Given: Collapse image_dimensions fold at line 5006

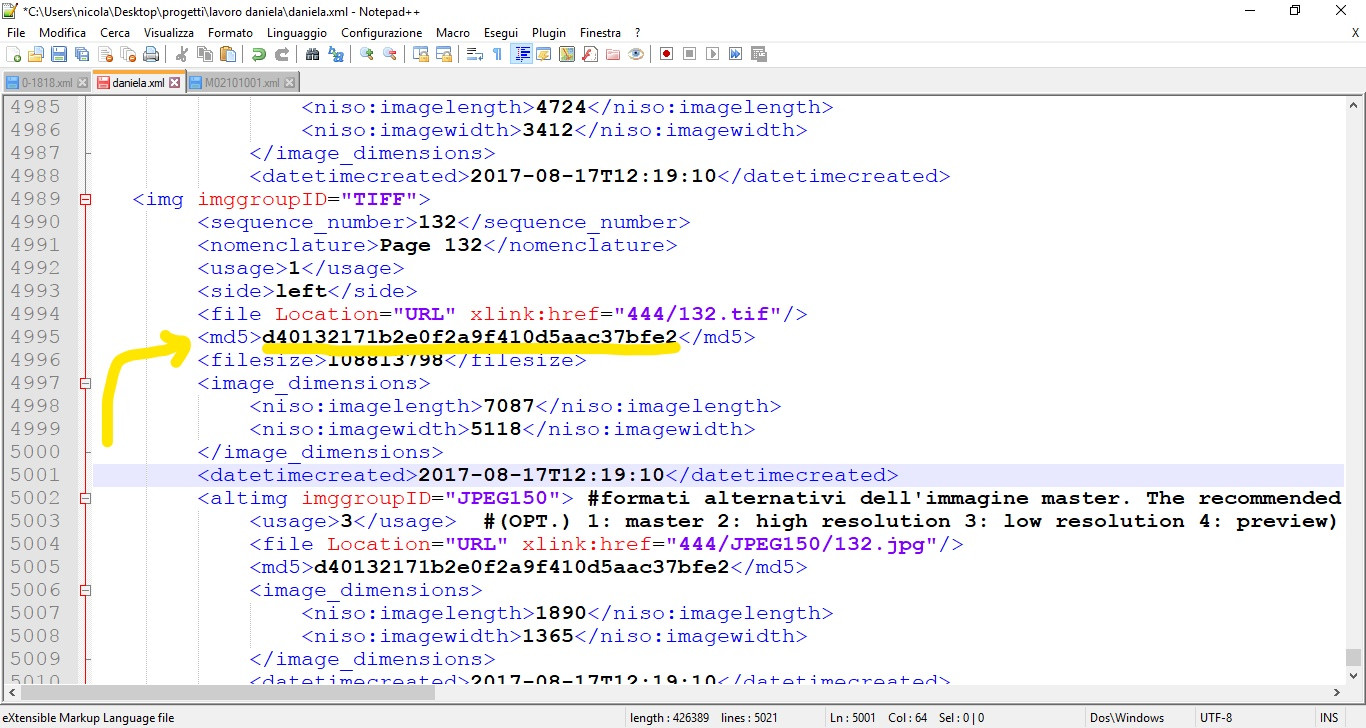Looking at the screenshot, I should coord(86,590).
